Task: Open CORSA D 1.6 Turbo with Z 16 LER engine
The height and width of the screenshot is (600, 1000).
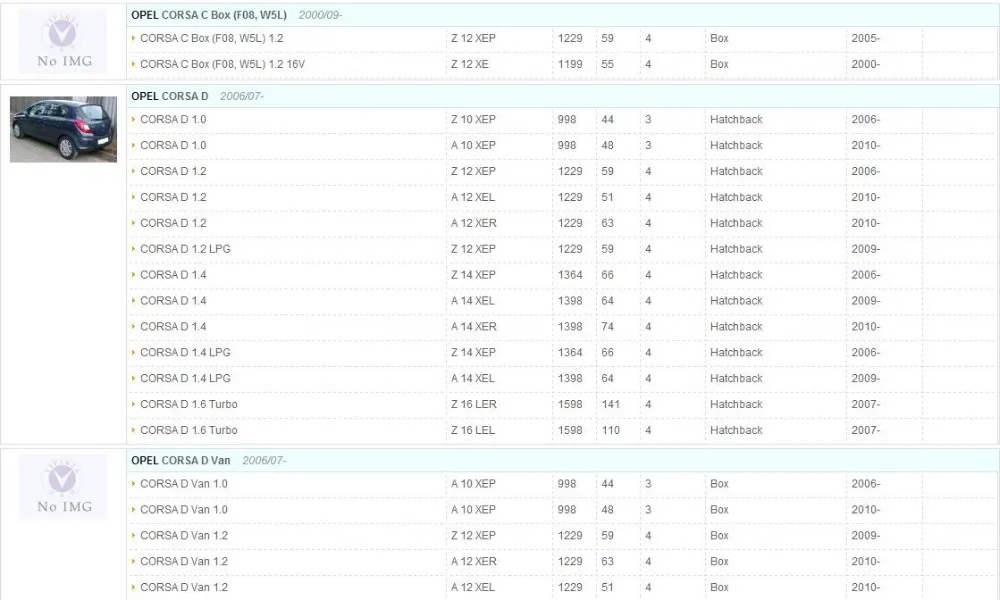Action: pyautogui.click(x=189, y=404)
